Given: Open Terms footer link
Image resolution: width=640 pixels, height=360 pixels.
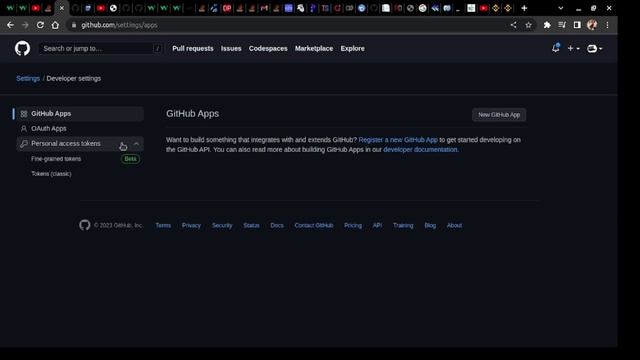Looking at the screenshot, I should [x=163, y=225].
